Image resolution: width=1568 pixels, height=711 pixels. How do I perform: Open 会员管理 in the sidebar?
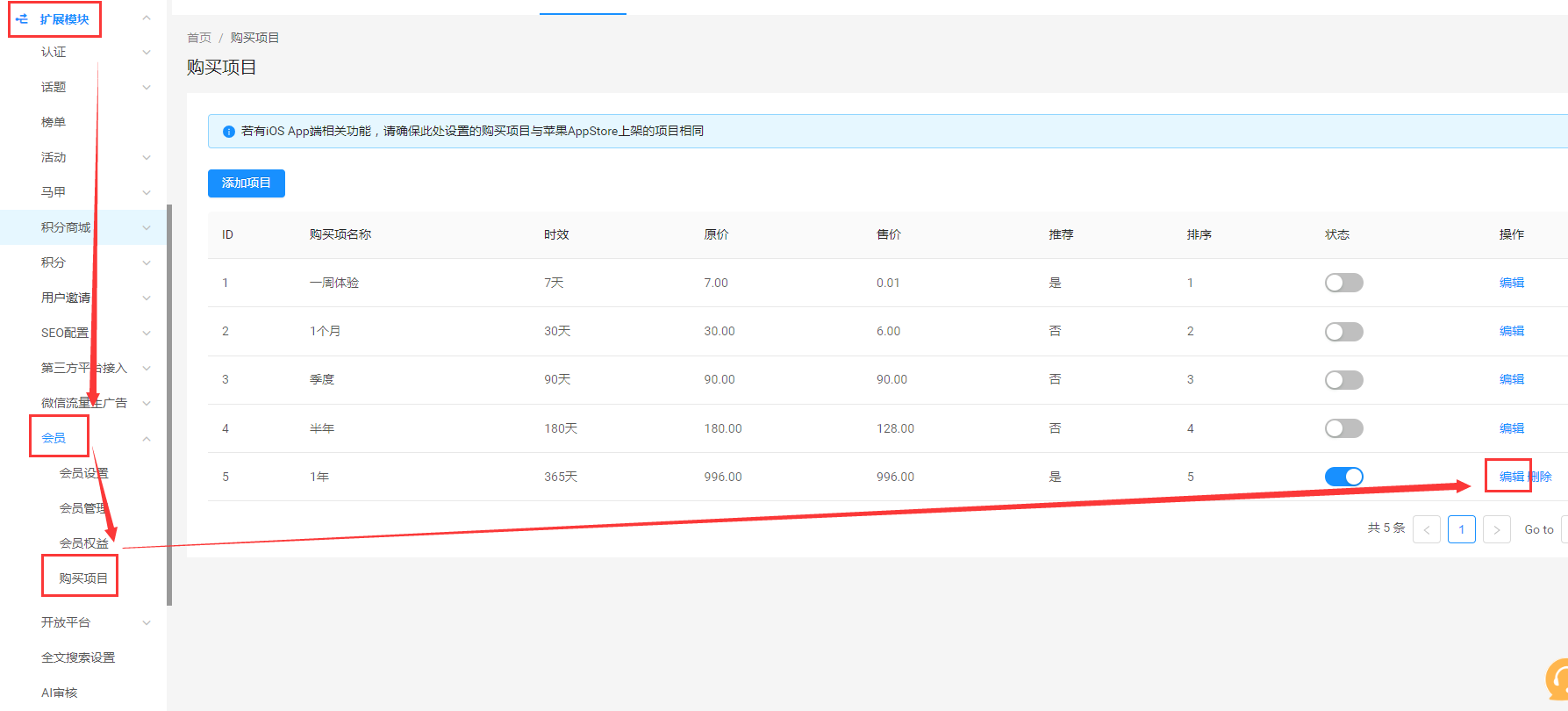[x=83, y=508]
